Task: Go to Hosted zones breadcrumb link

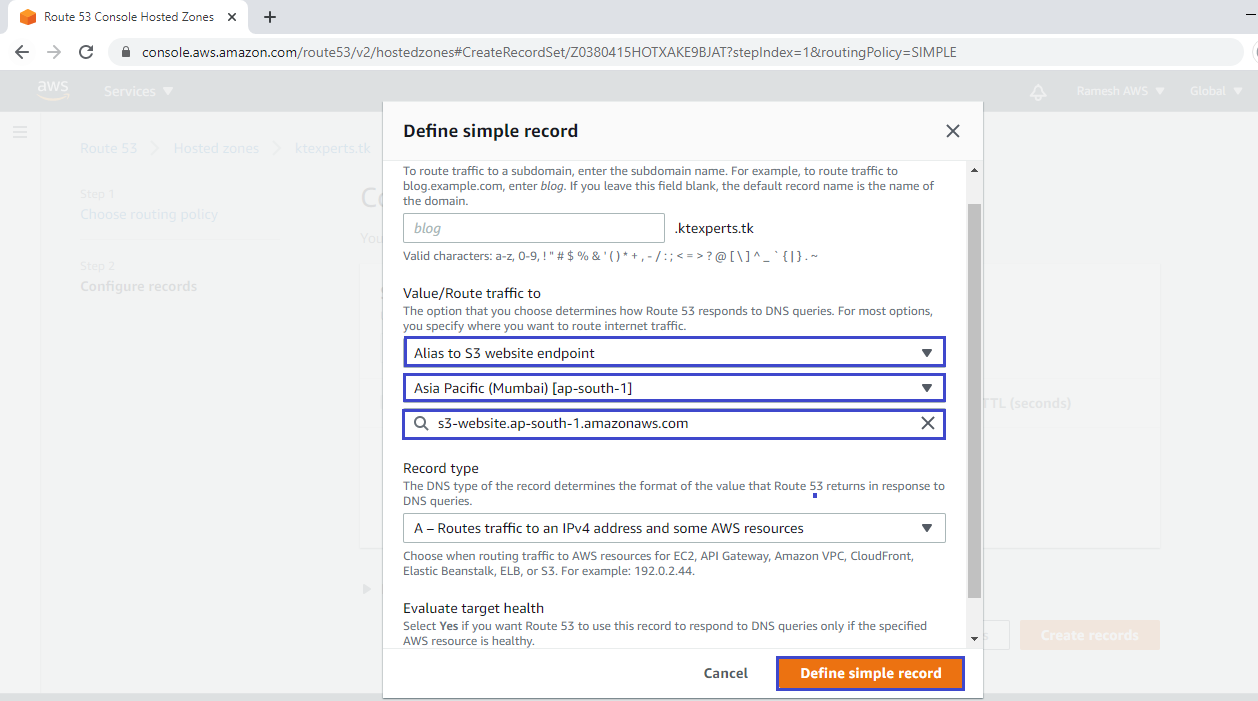Action: tap(216, 148)
